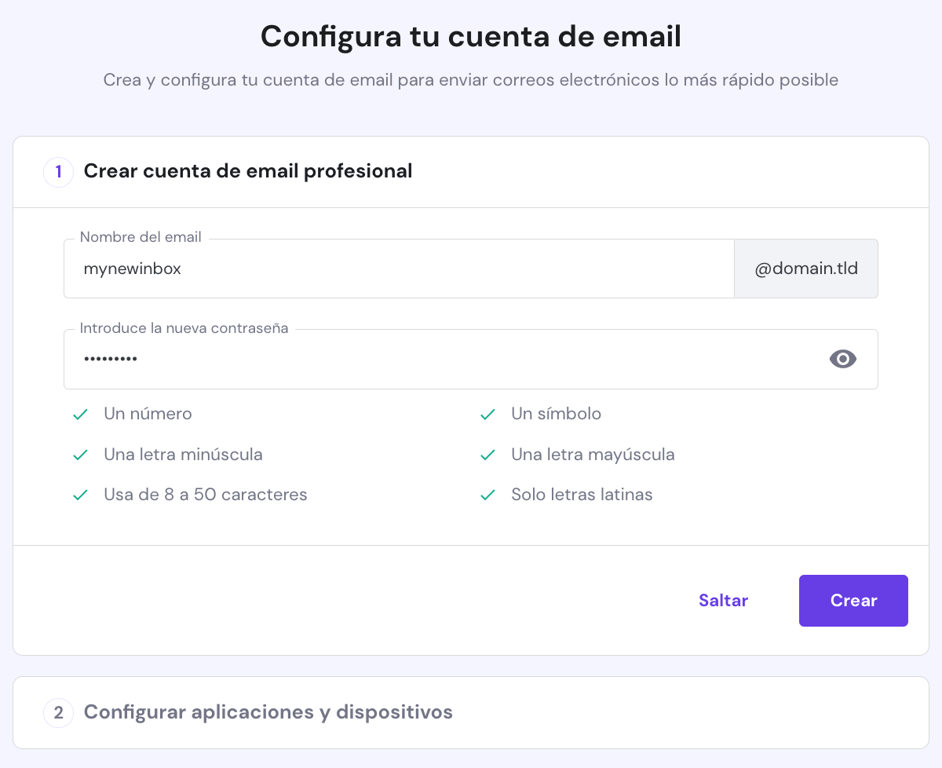
Task: Click the step 1 number badge
Action: click(x=58, y=171)
